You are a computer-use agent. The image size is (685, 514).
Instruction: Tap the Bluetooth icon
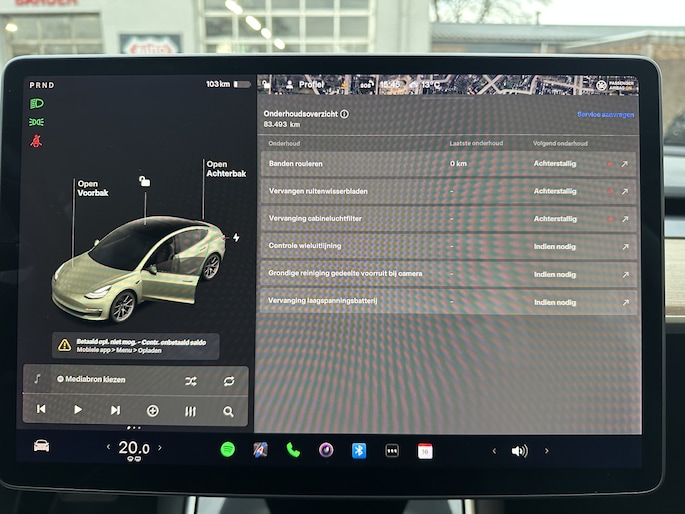pos(359,450)
